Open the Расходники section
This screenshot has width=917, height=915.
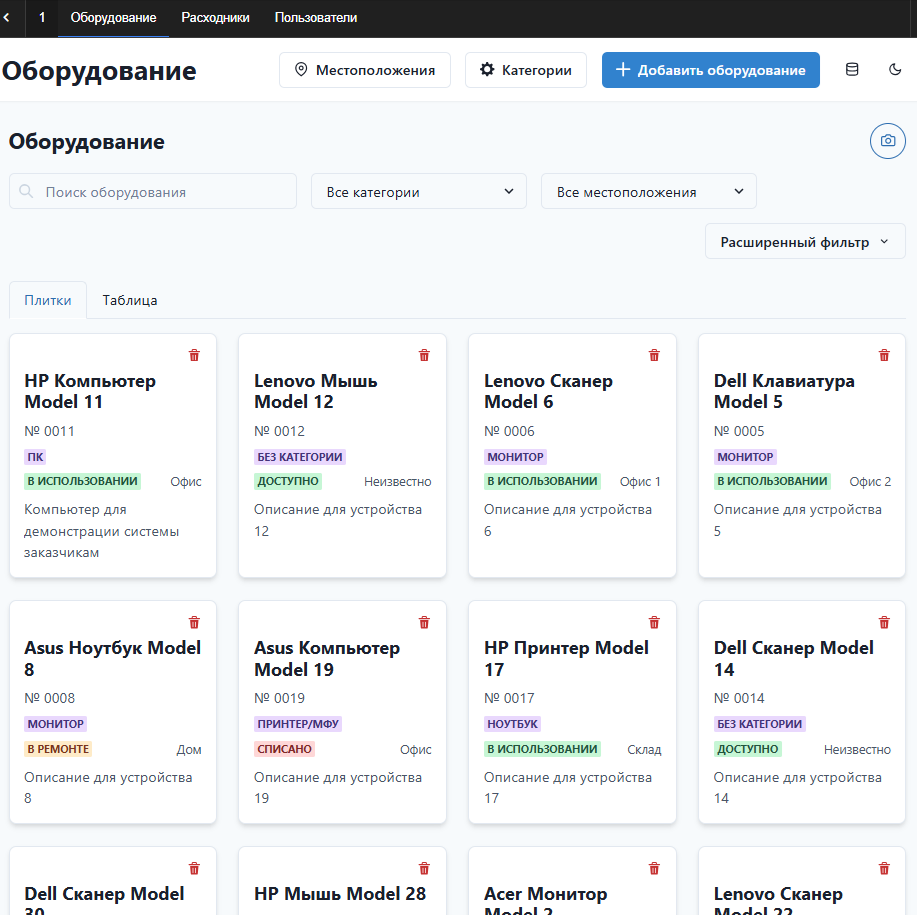click(215, 17)
